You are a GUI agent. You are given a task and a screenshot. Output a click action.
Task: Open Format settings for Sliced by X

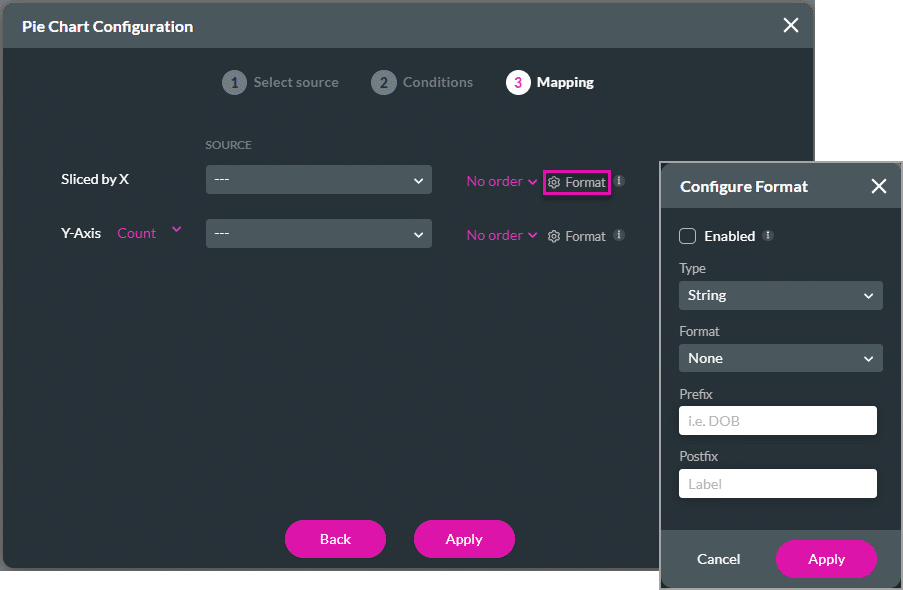click(576, 182)
